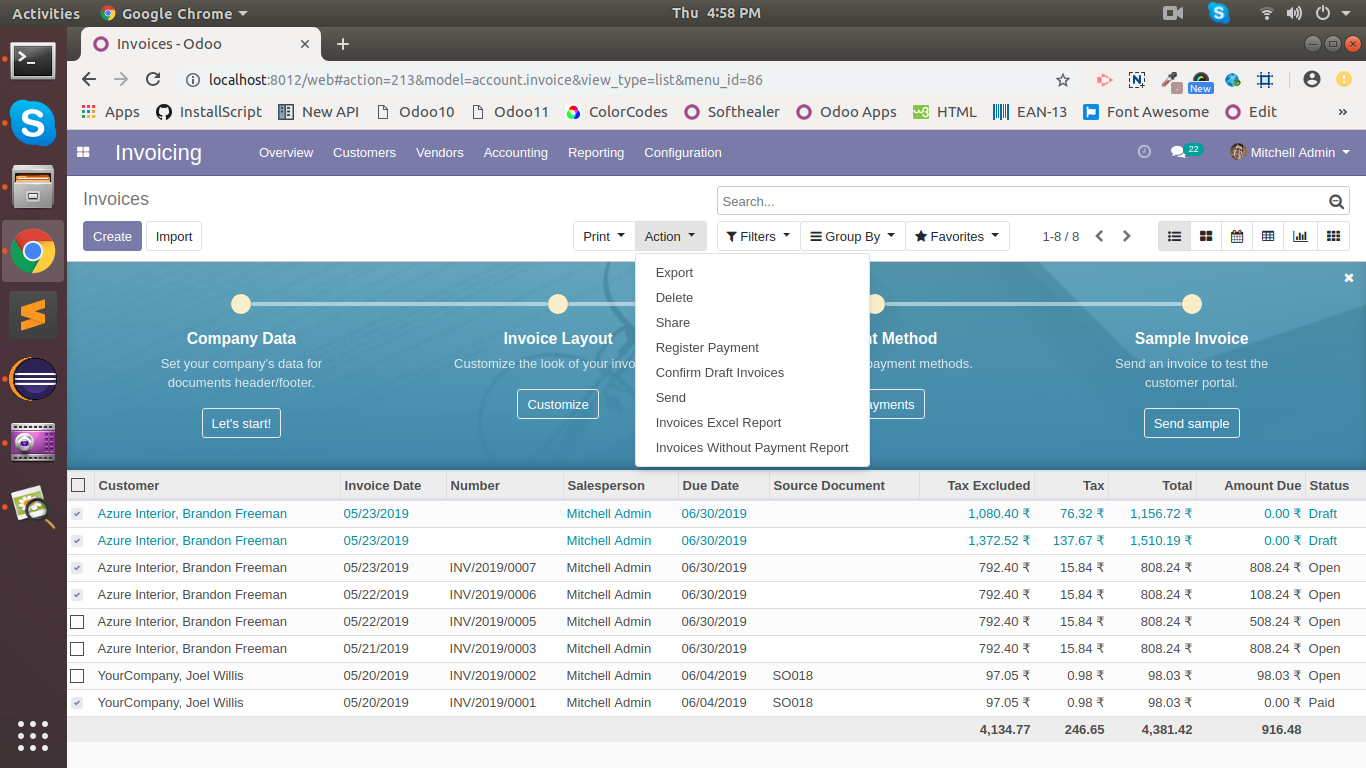Screen dimensions: 1366x768
Task: Bookmark this page with the star icon
Action: [1063, 80]
